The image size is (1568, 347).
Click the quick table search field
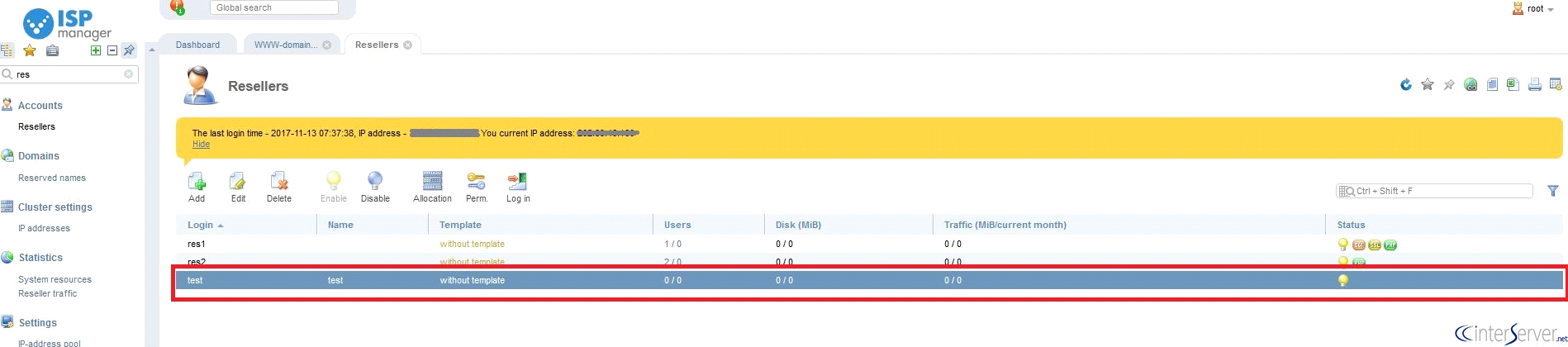coord(1434,191)
